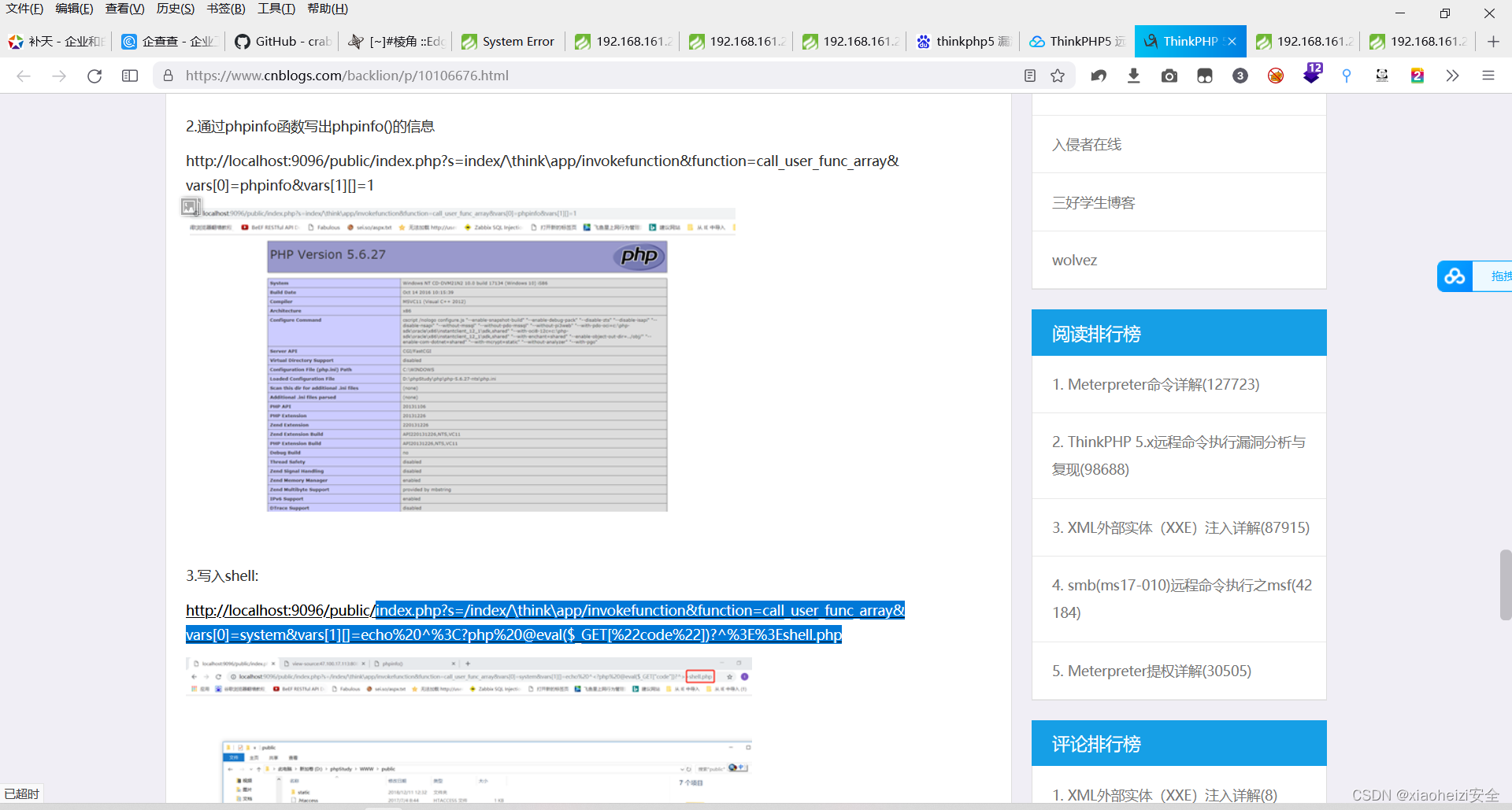Toggle reader view for this page
Image resolution: width=1512 pixels, height=810 pixels.
click(x=1030, y=76)
